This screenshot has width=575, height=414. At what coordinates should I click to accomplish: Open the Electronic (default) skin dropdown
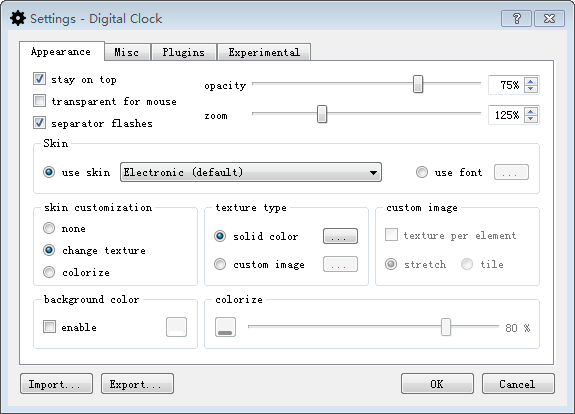251,172
